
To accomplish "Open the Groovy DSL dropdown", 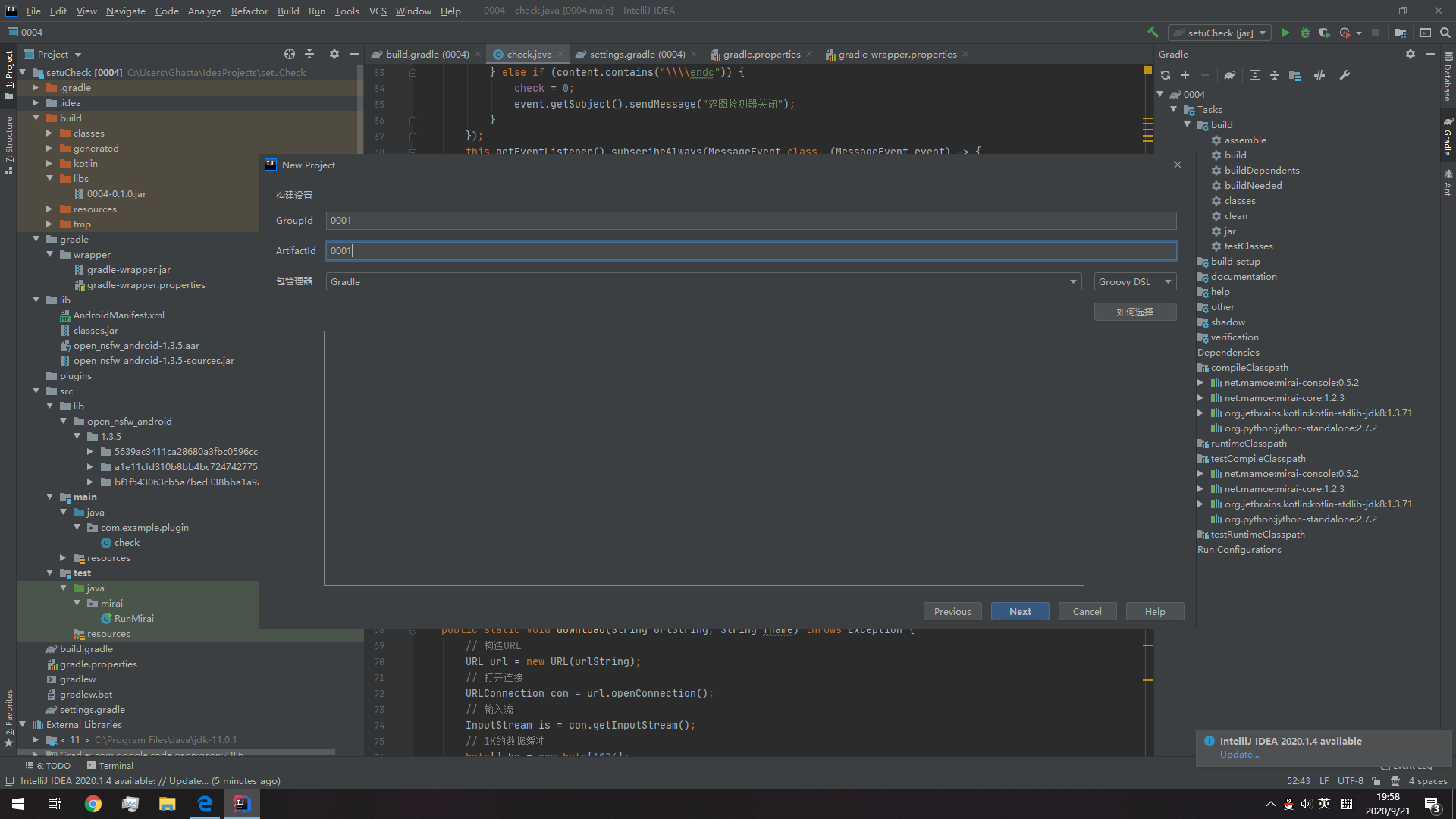I will (1135, 281).
